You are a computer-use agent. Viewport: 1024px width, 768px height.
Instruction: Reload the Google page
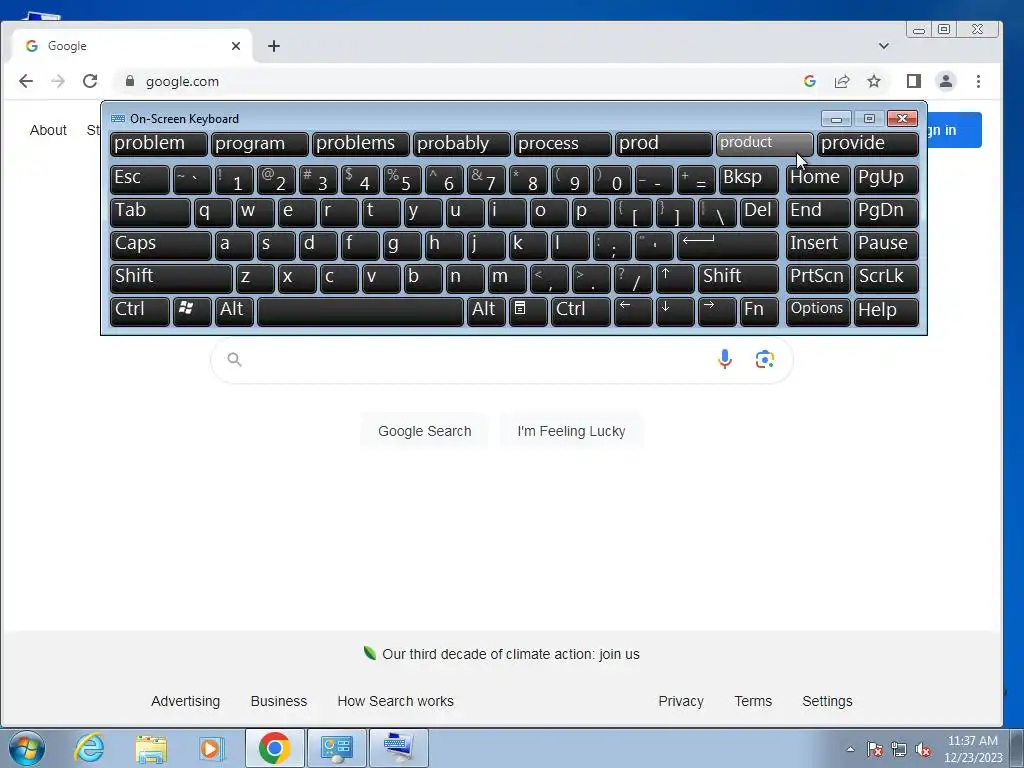[90, 81]
